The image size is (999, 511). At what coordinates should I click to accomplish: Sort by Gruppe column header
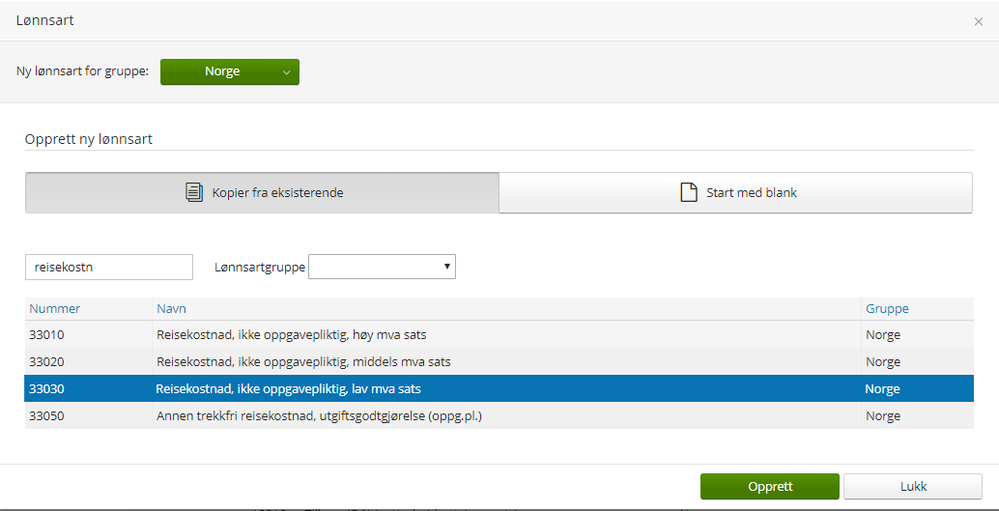click(887, 309)
